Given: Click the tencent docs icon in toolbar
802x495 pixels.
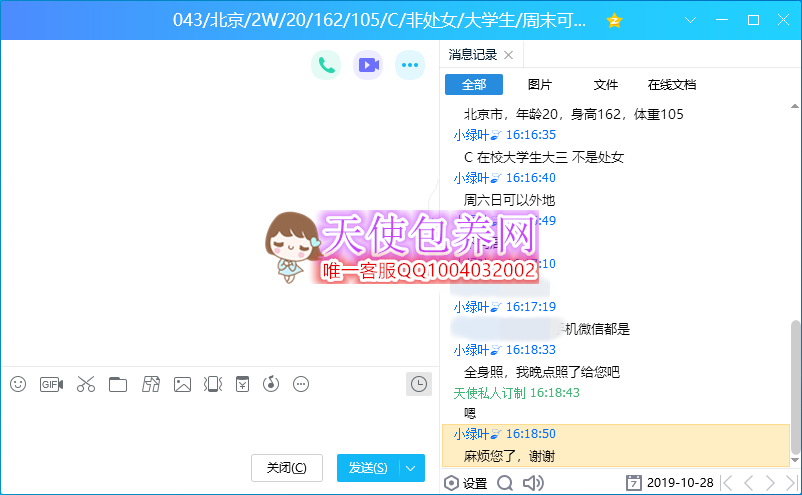Looking at the screenshot, I should point(151,384).
